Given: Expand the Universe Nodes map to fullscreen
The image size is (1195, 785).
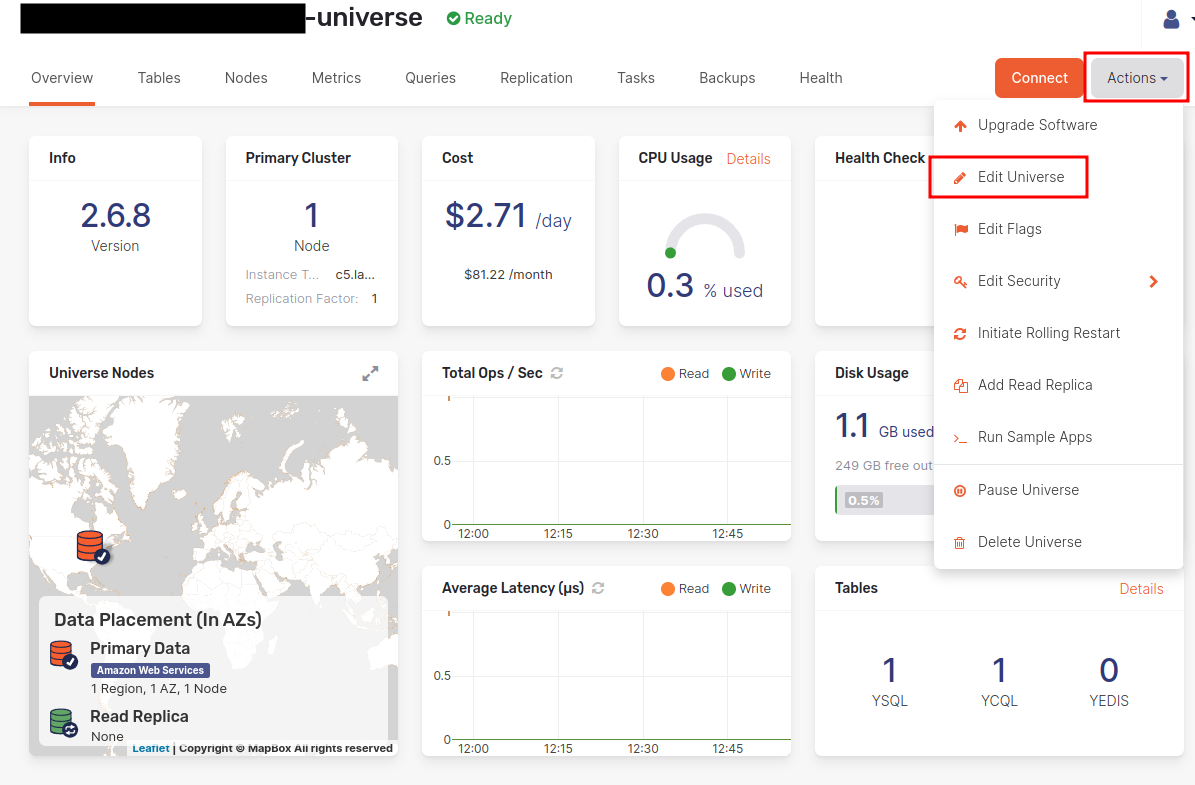Looking at the screenshot, I should (x=370, y=373).
